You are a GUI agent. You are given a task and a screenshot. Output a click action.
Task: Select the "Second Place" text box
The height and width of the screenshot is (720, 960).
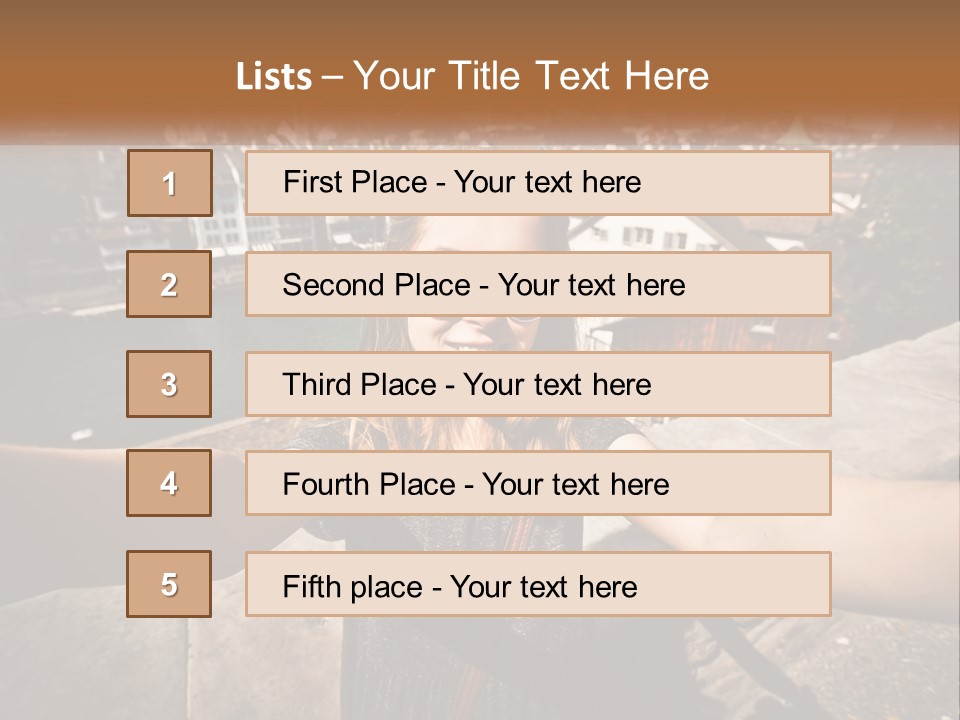pos(538,284)
